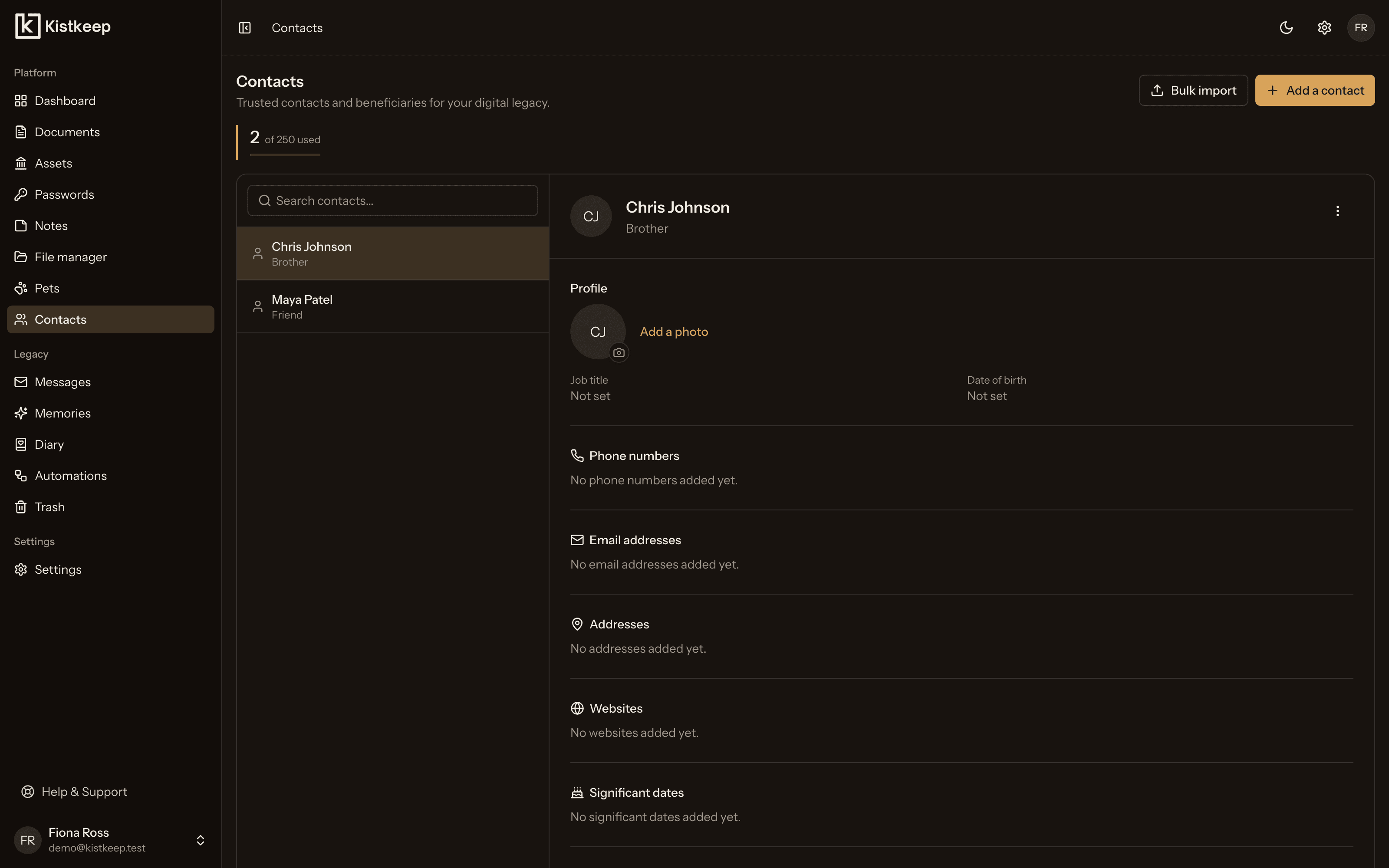Open the Assets section
The height and width of the screenshot is (868, 1389).
(110, 163)
